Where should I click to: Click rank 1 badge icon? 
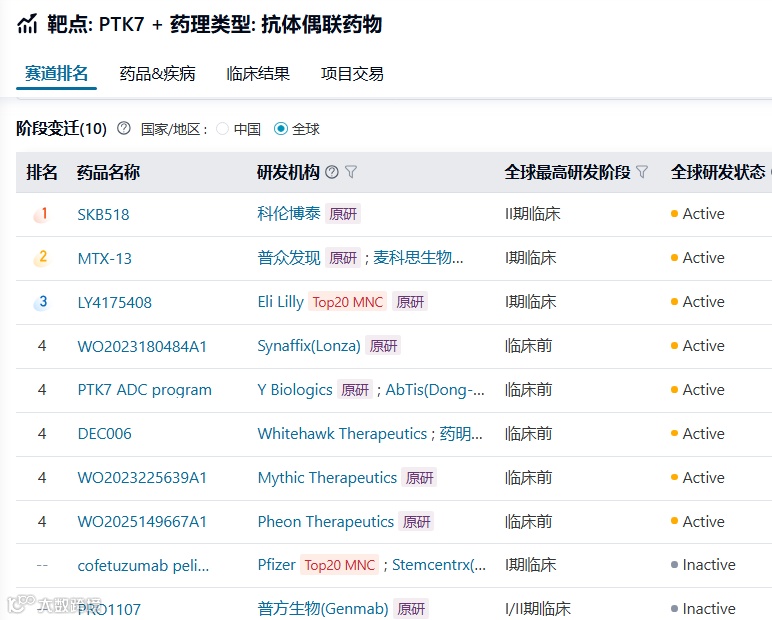click(42, 214)
